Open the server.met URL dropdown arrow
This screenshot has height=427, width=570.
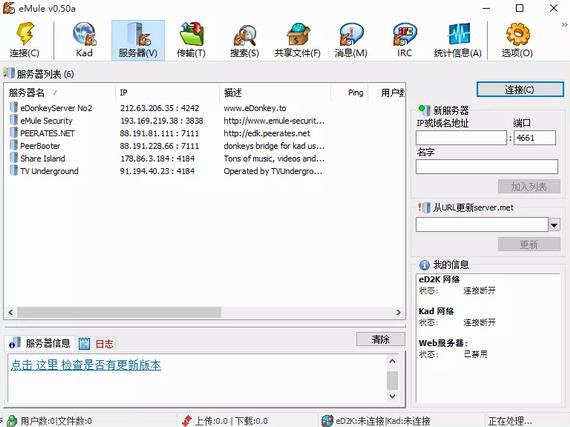tap(554, 225)
